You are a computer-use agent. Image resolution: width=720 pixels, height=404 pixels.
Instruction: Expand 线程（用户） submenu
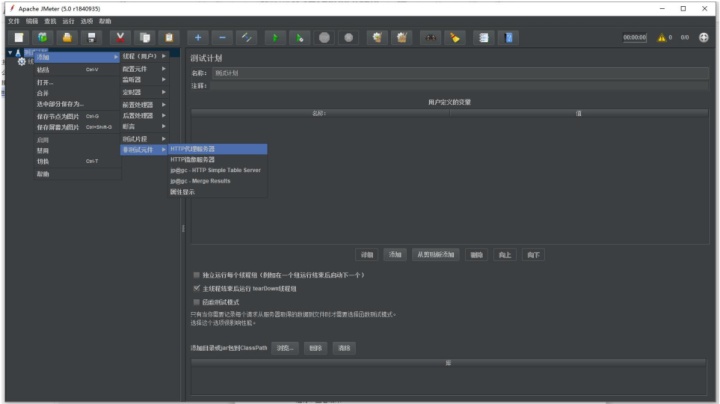click(x=144, y=56)
